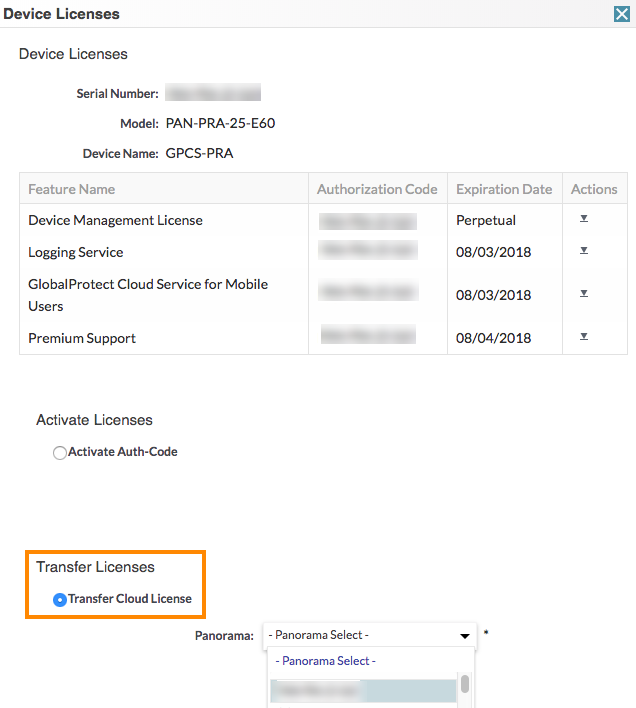Click GlobalProtect Cloud Service for Mobile Users
Screen dimensions: 636x708
[x=148, y=295]
